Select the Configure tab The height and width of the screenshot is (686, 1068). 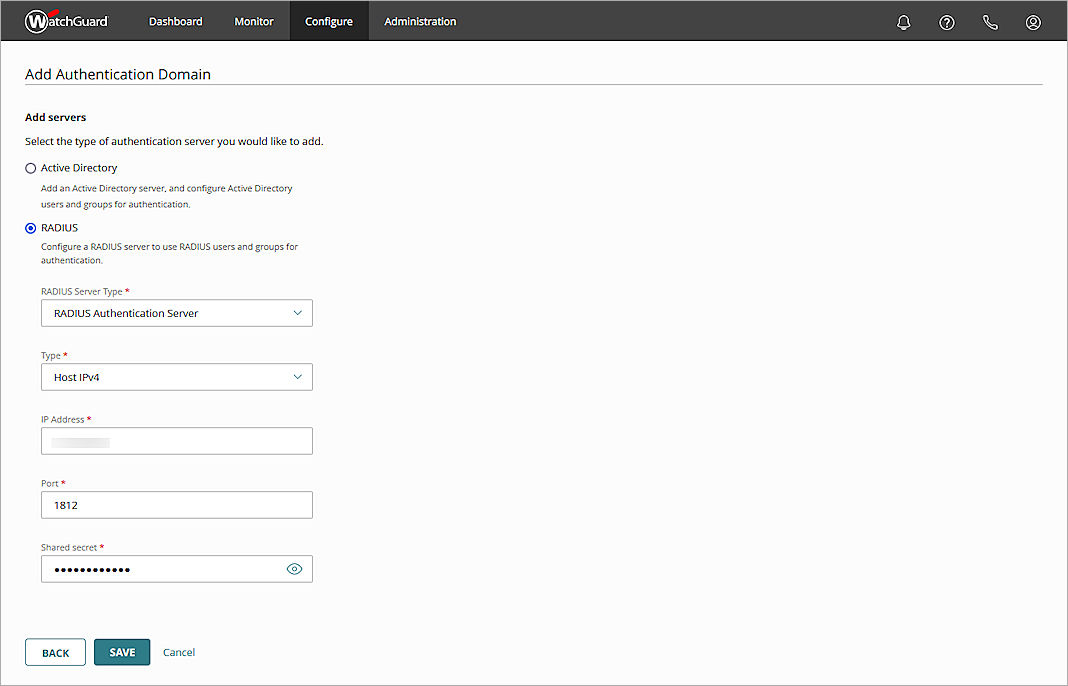[x=329, y=20]
